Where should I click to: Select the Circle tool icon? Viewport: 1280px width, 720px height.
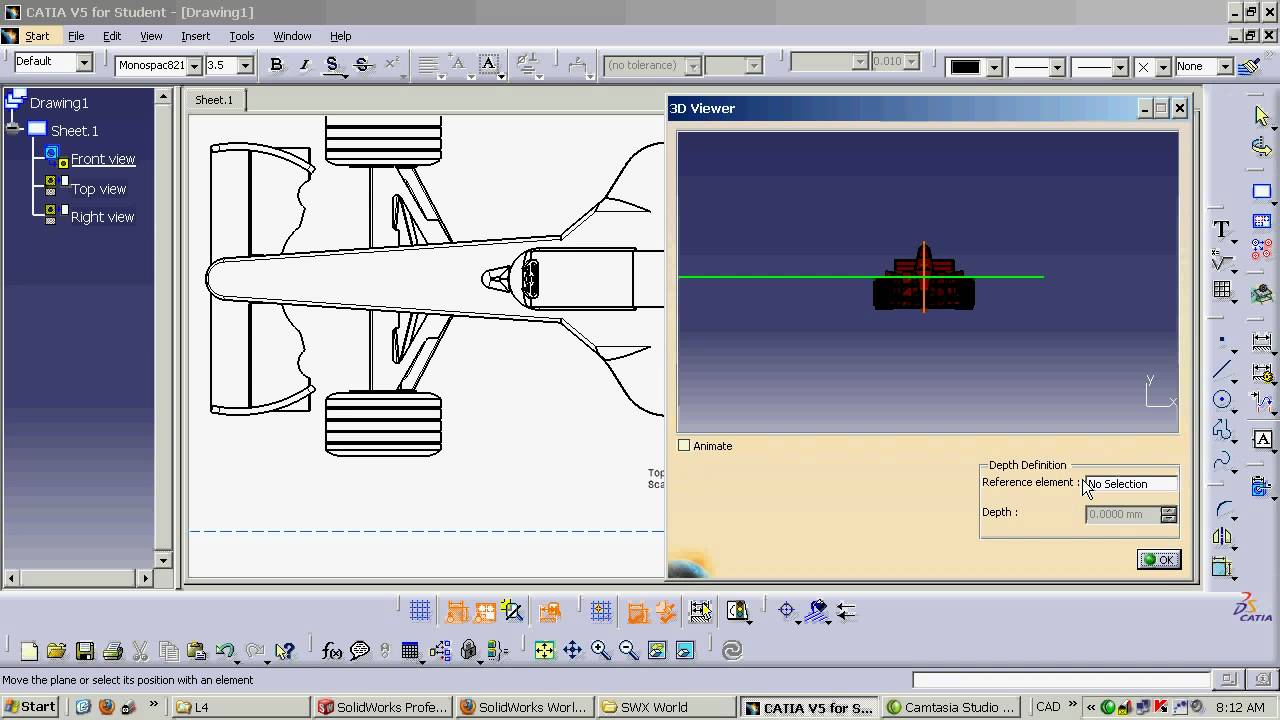[x=1221, y=400]
